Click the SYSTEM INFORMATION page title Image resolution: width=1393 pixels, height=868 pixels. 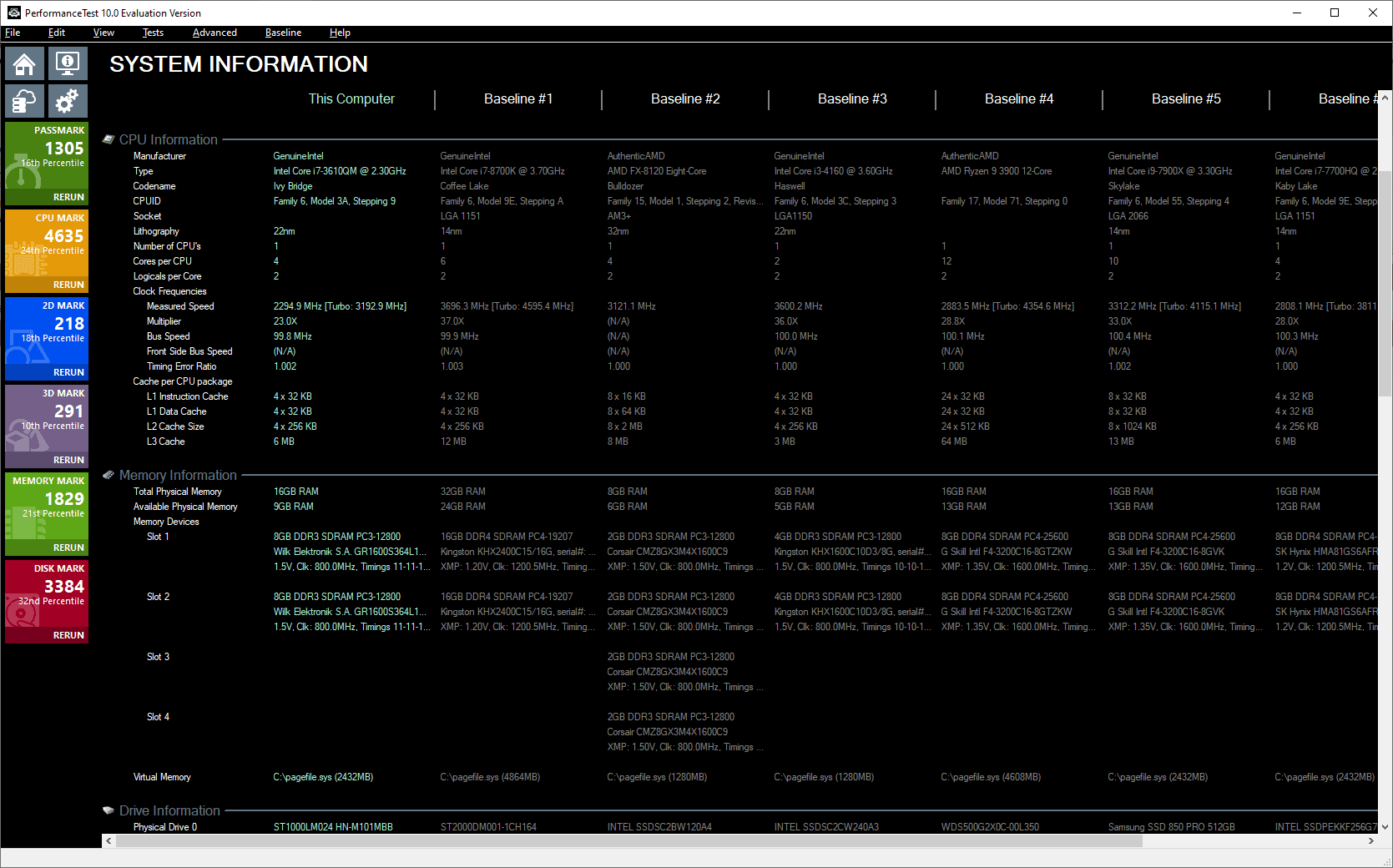(239, 64)
